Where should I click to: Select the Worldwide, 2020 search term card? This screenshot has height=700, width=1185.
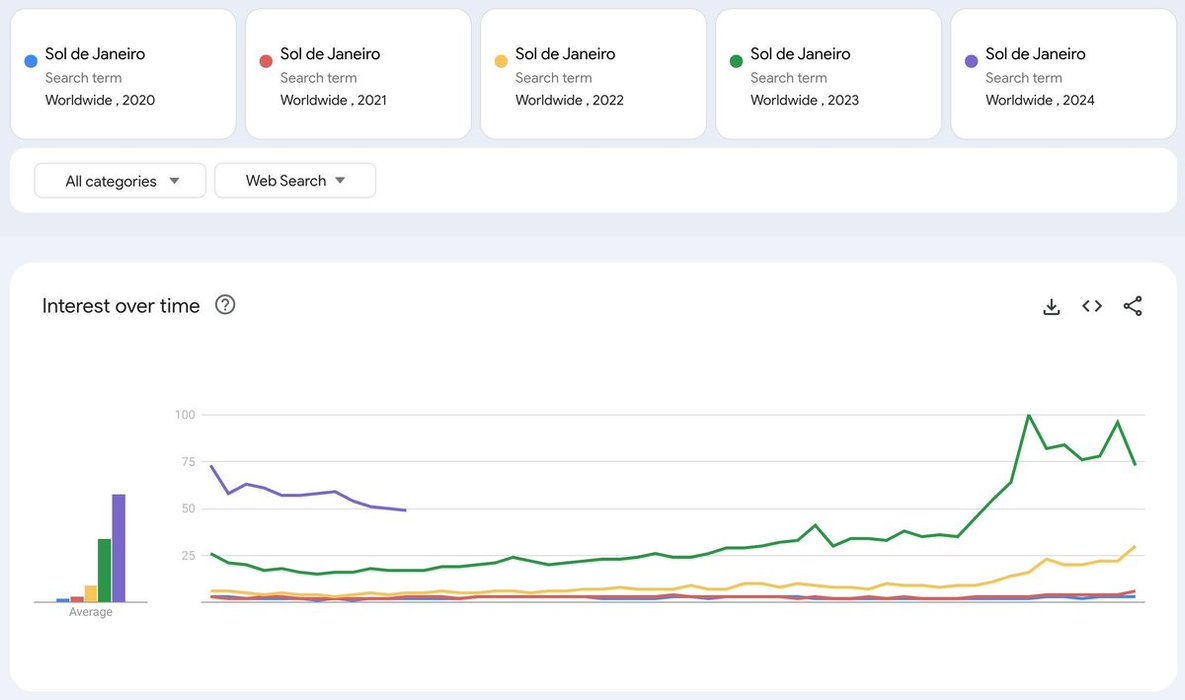coord(123,75)
